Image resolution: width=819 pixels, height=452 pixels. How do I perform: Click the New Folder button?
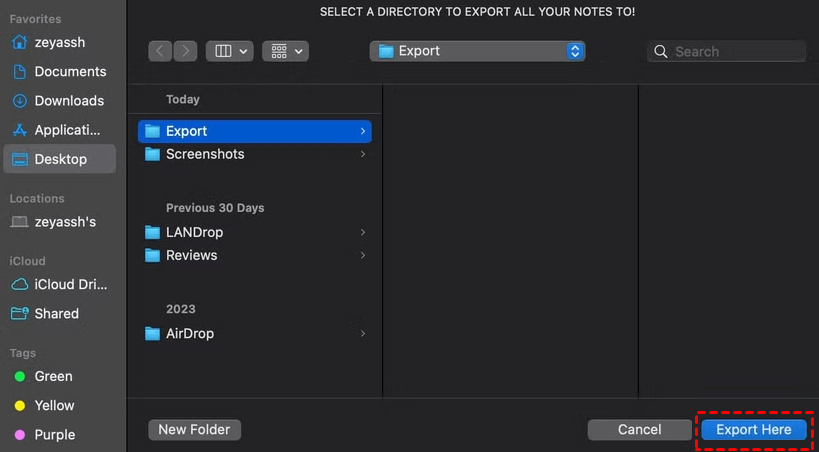point(194,430)
